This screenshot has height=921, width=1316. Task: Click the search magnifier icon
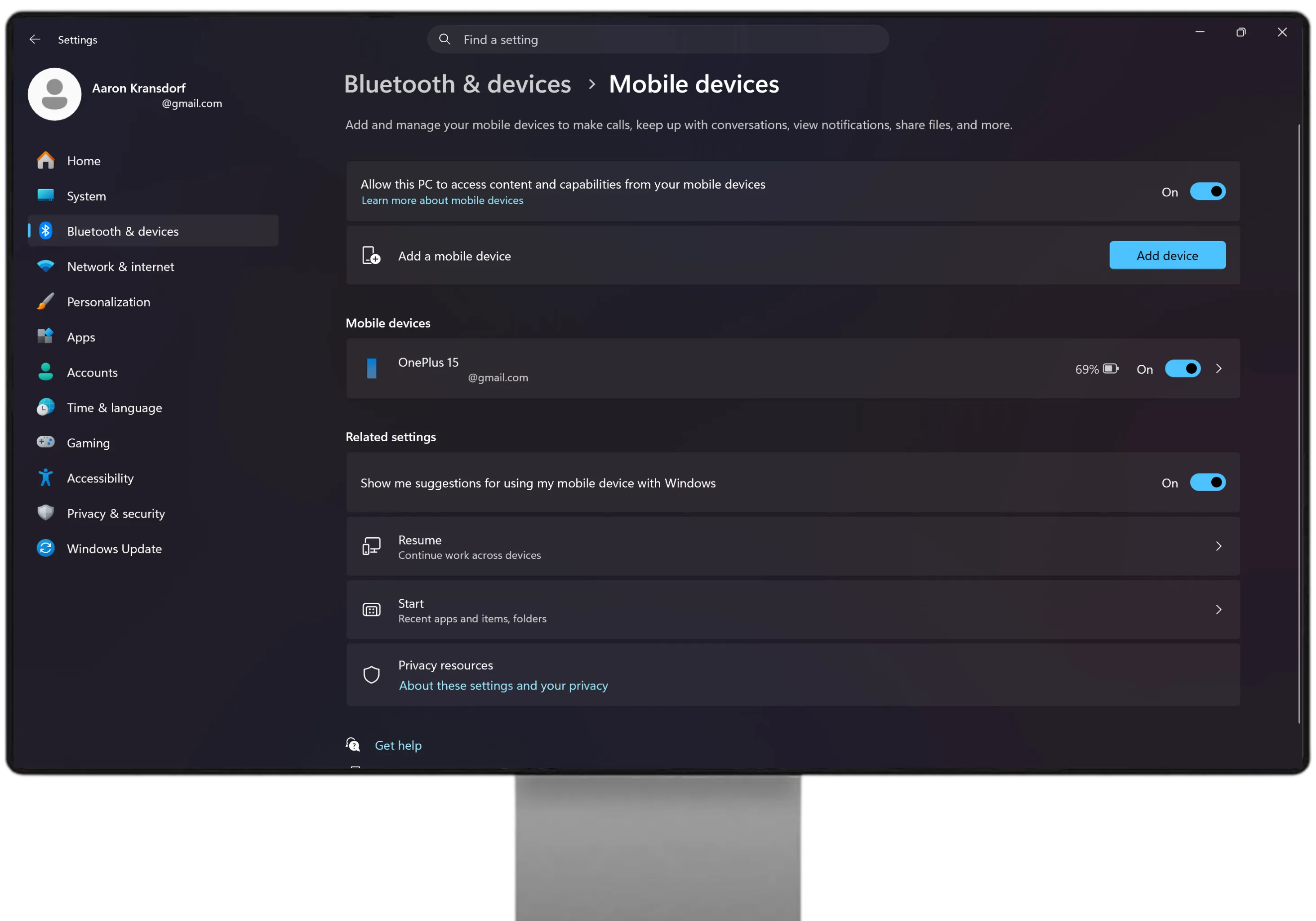tap(444, 39)
